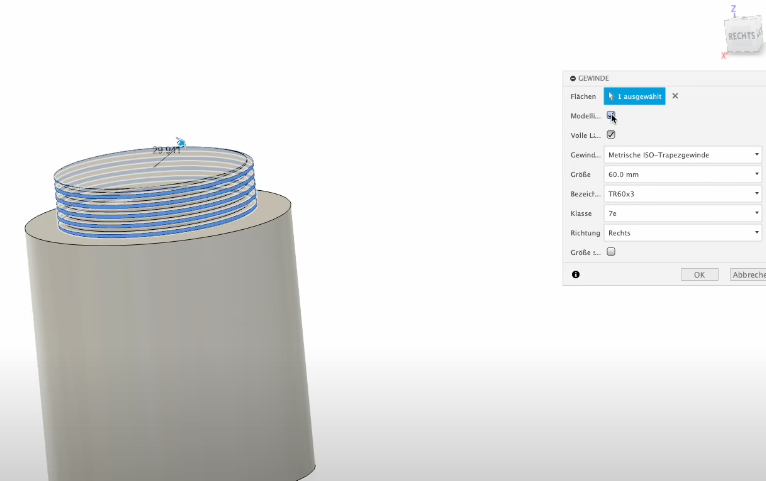Viewport: 766px width, 481px height.
Task: Confirm the thread with the OK button
Action: click(699, 274)
